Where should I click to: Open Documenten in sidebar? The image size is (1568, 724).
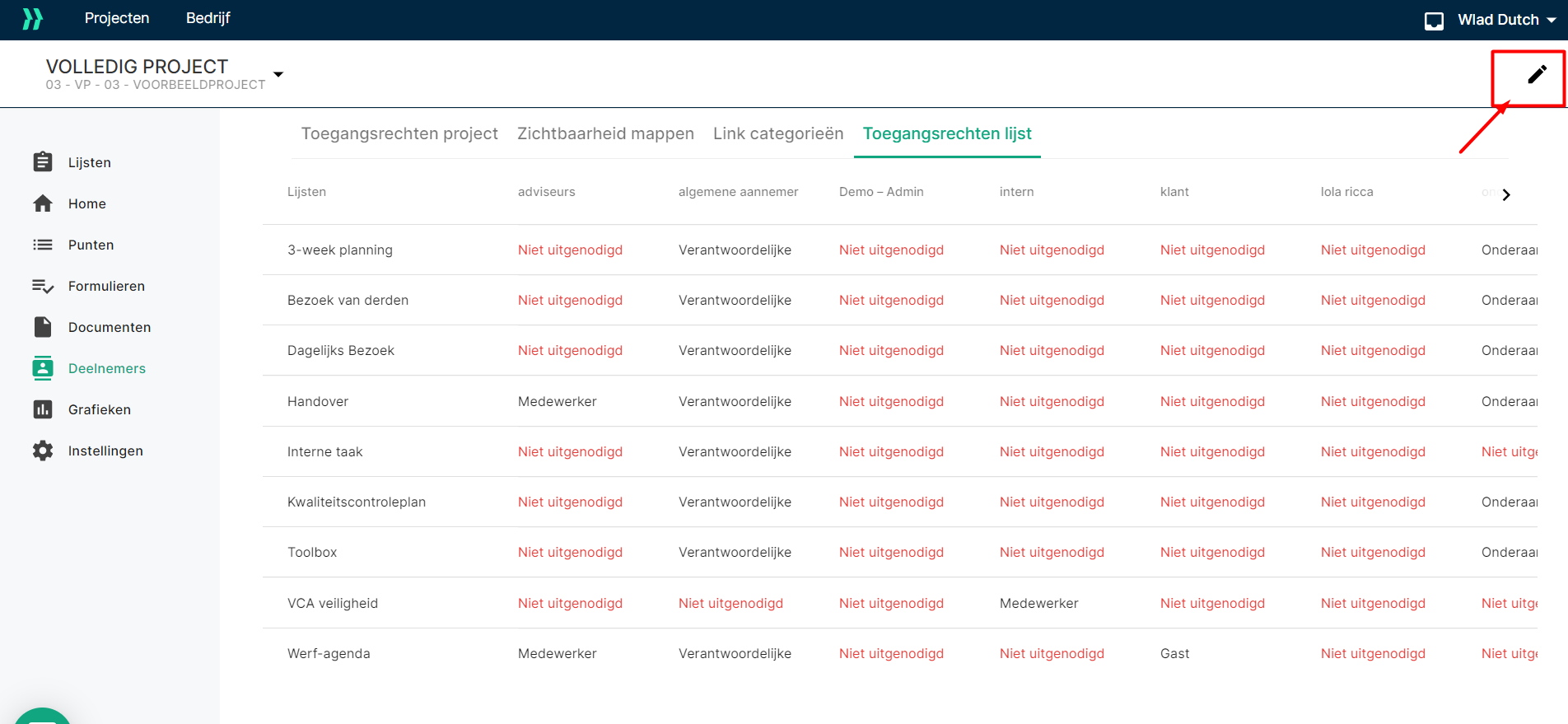coord(110,327)
